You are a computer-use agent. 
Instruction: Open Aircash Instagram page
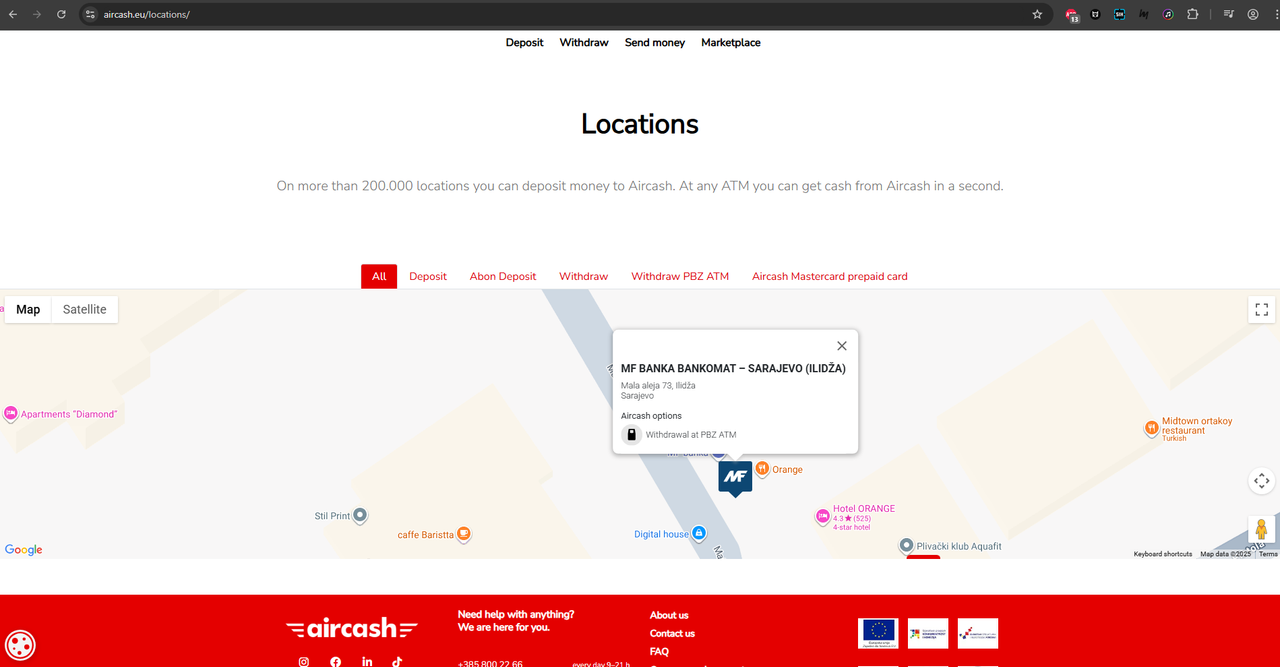pyautogui.click(x=304, y=661)
